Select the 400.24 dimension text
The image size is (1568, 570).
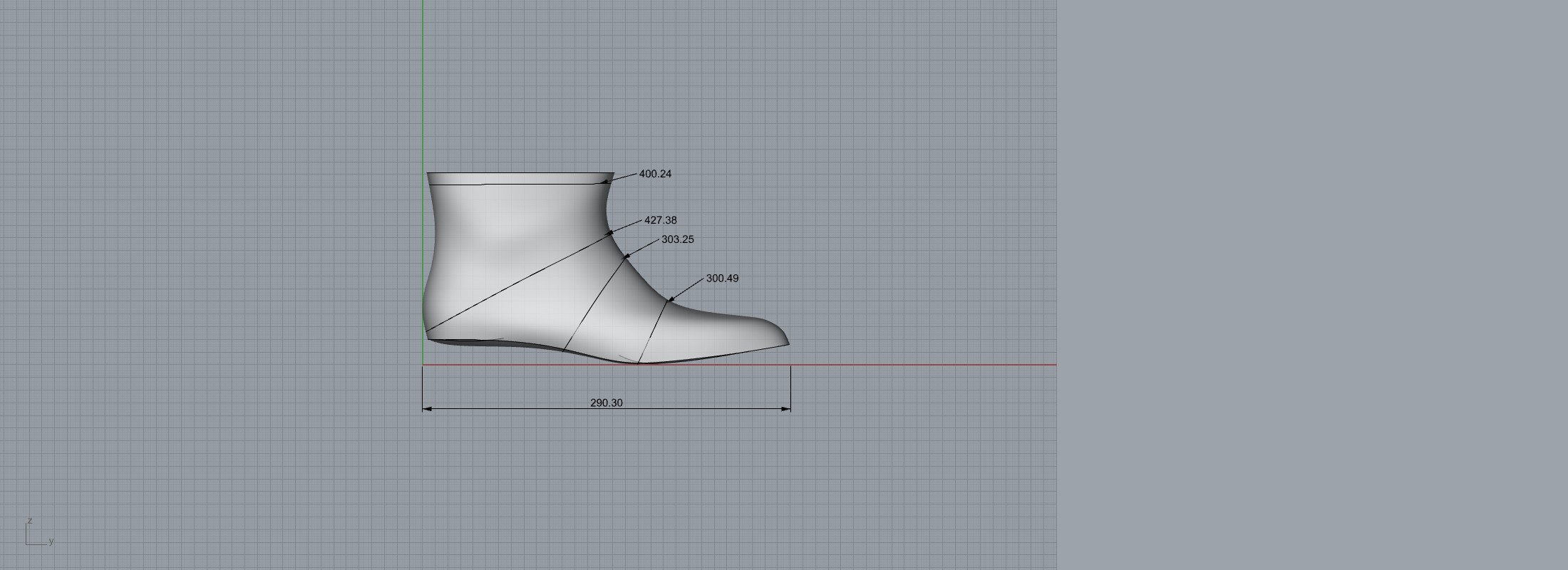[x=655, y=174]
